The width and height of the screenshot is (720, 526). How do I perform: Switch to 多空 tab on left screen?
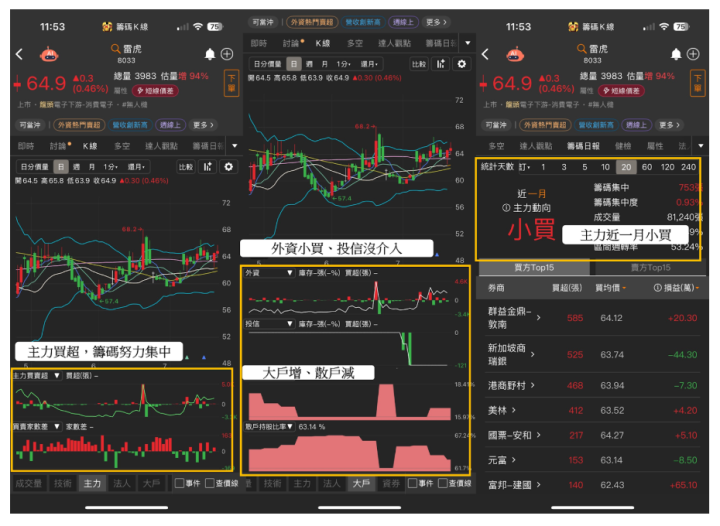(x=122, y=146)
